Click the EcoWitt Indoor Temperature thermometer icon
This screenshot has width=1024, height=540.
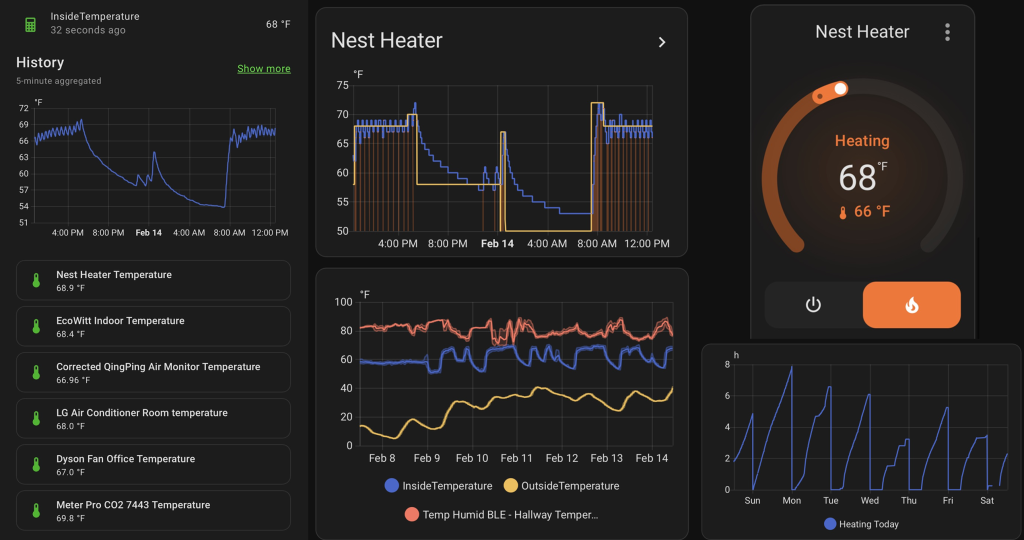coord(36,327)
